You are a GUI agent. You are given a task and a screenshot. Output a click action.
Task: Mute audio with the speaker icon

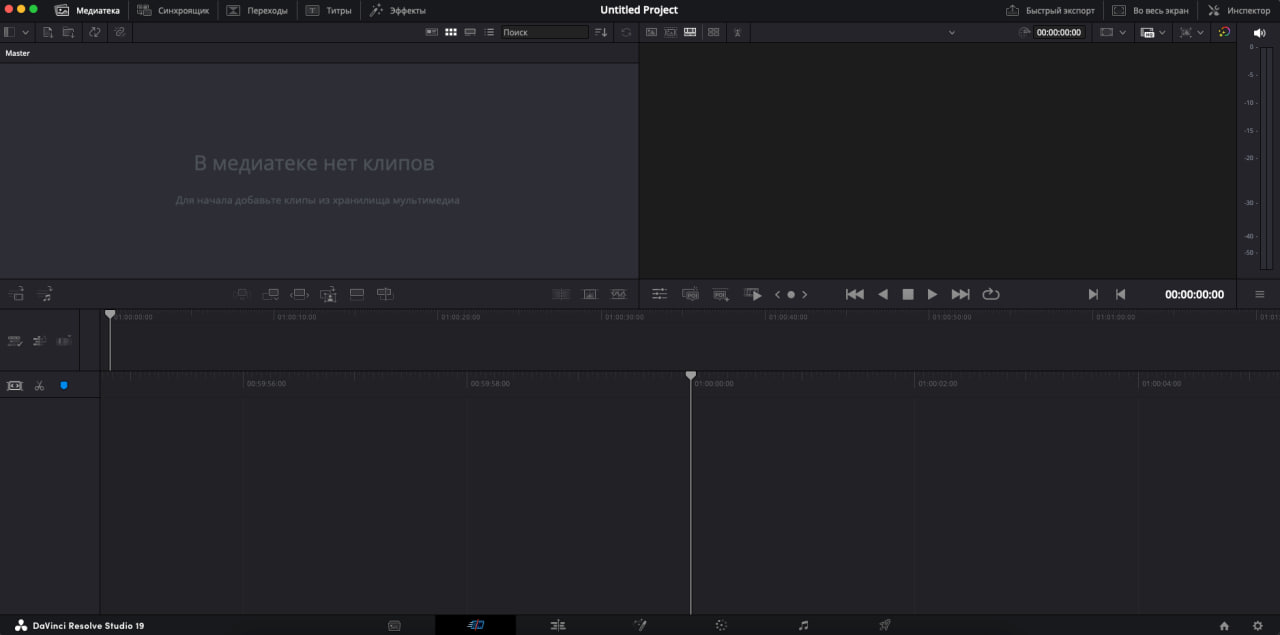point(1259,32)
